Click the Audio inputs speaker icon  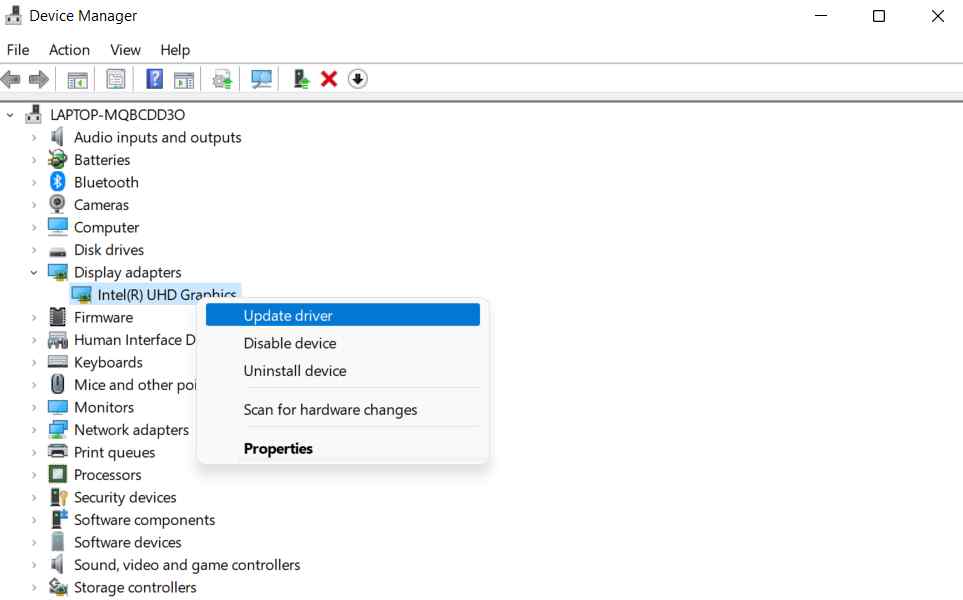[57, 137]
